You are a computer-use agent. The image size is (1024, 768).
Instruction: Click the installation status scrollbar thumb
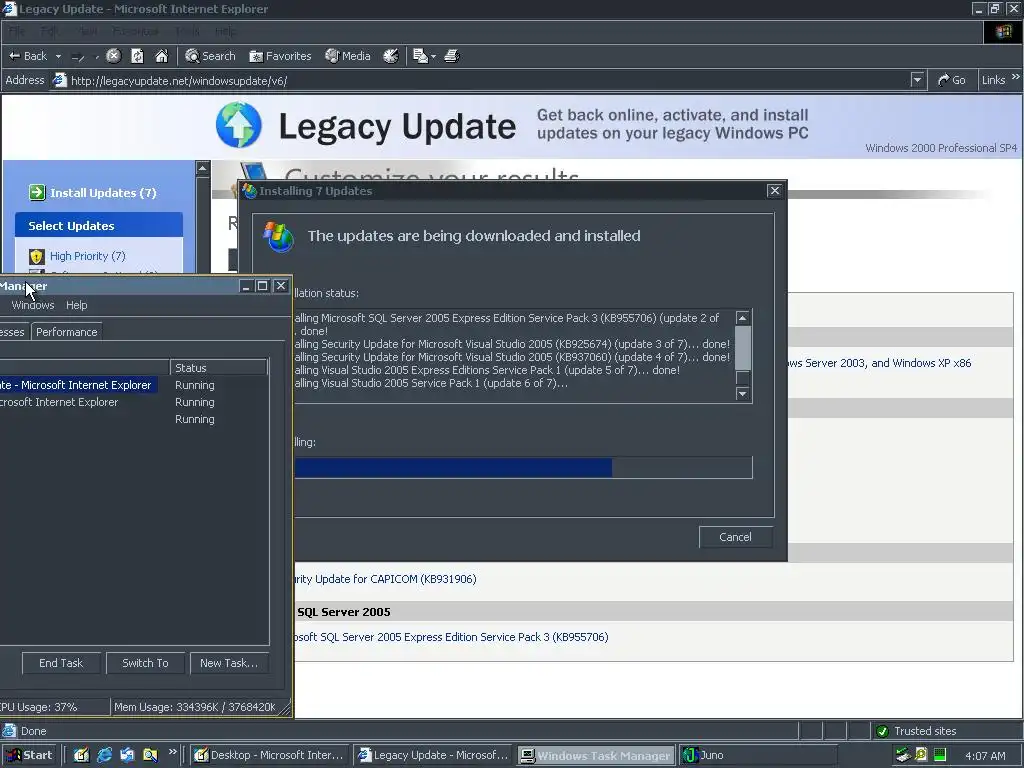(743, 348)
